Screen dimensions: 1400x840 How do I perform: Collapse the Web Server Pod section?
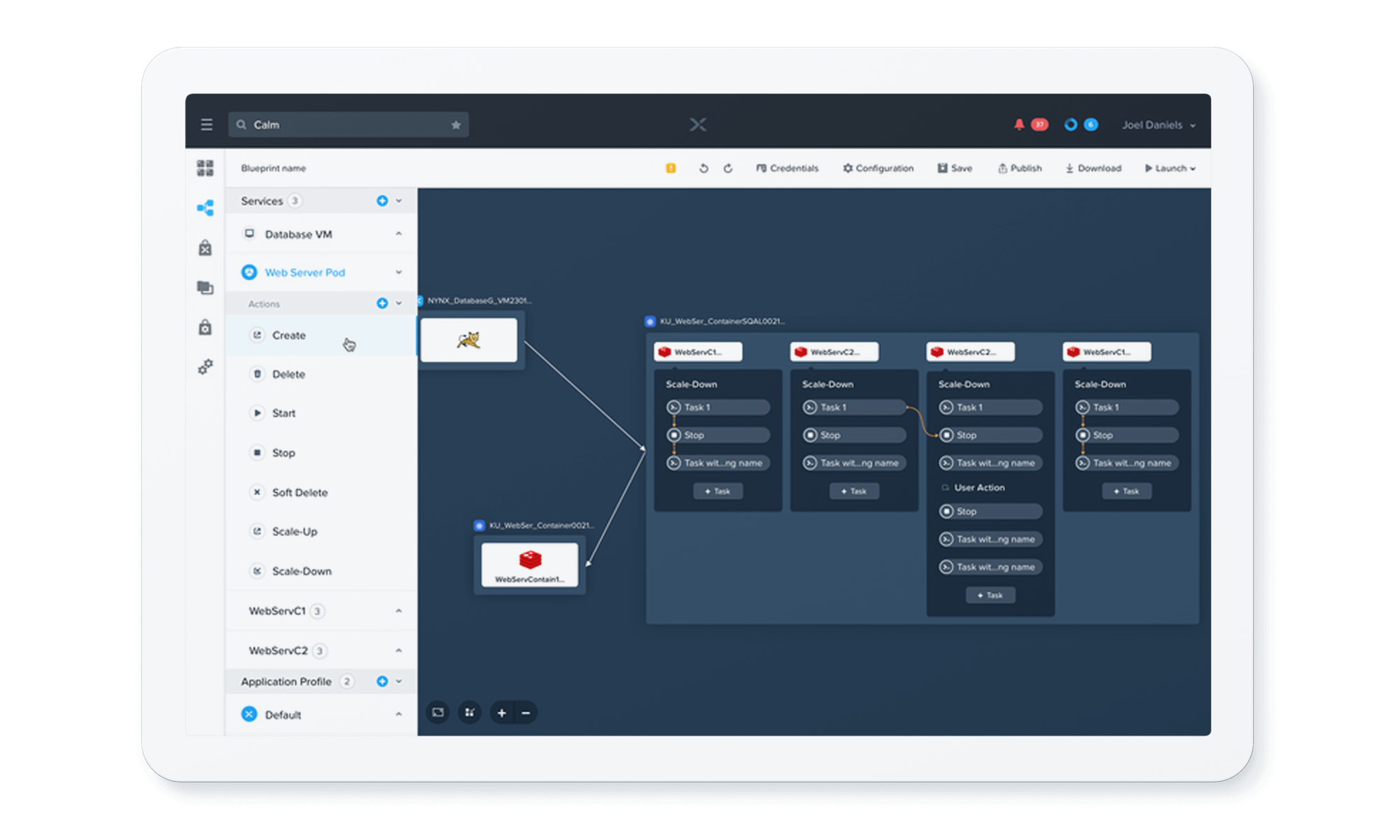coord(399,272)
